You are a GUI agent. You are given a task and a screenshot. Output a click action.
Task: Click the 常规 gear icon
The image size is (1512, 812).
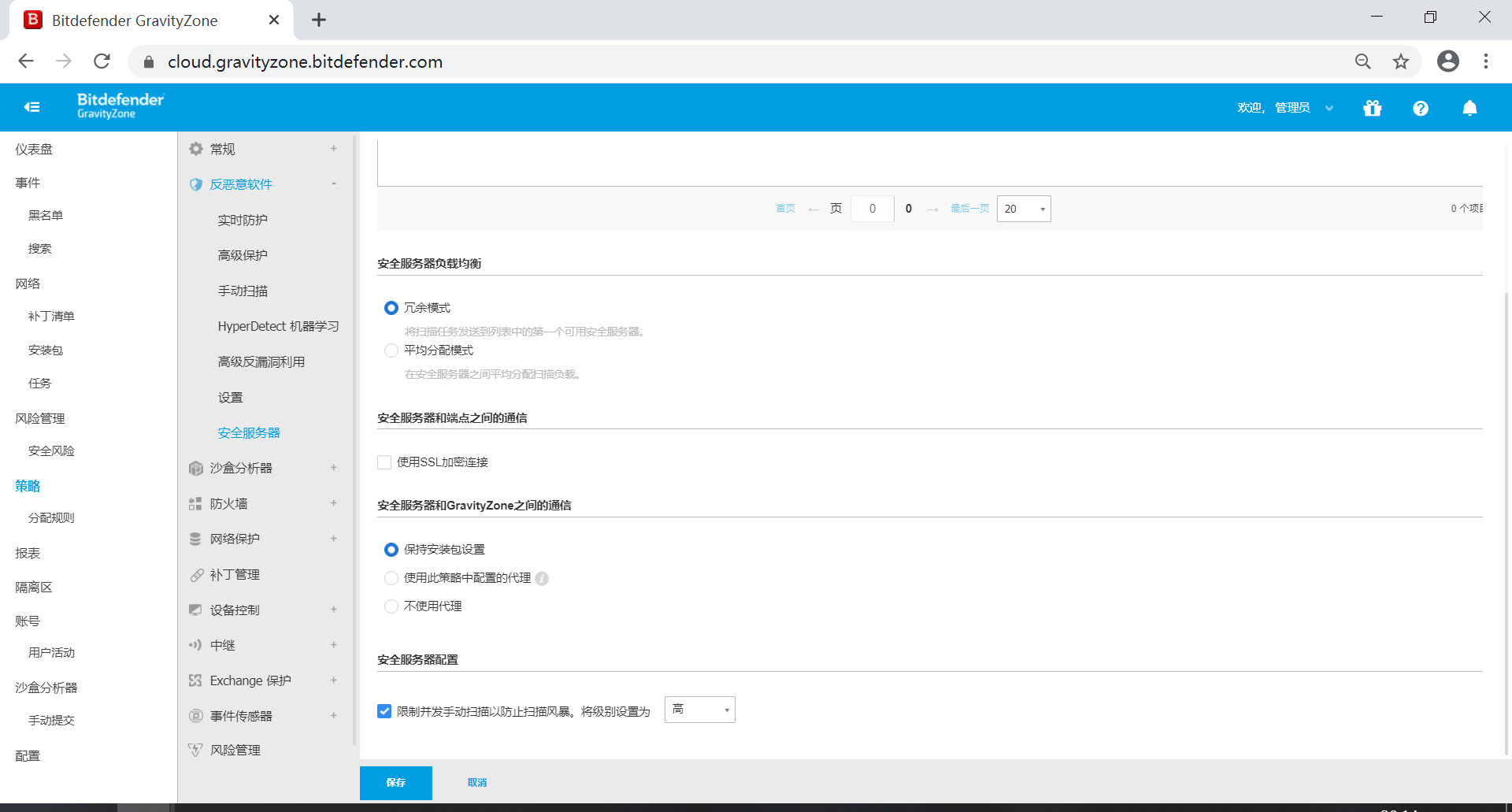196,149
